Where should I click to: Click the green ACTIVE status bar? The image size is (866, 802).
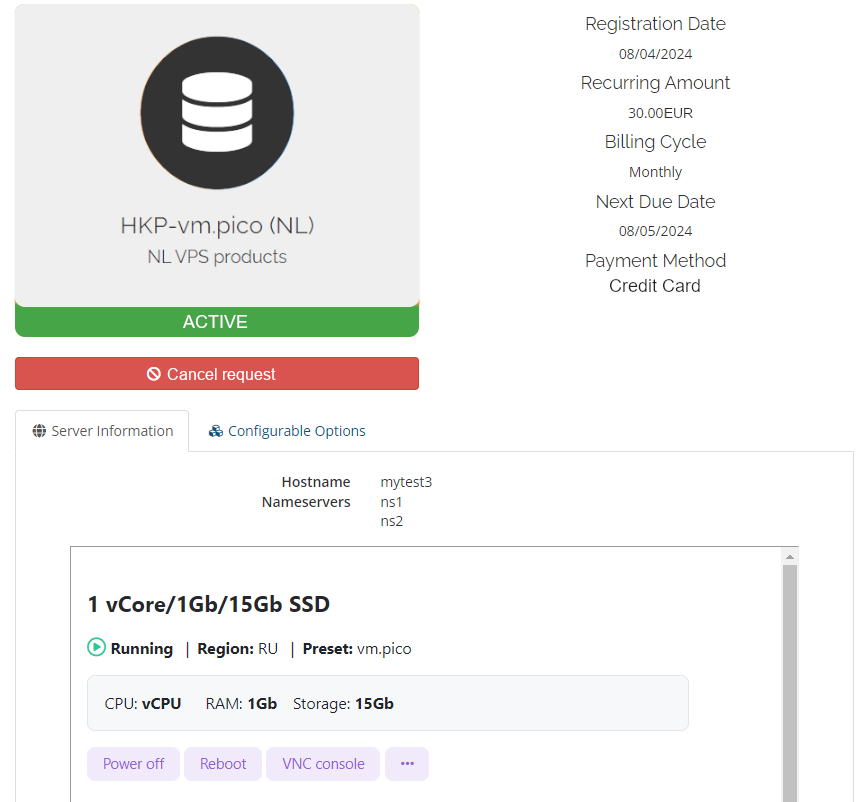(217, 322)
